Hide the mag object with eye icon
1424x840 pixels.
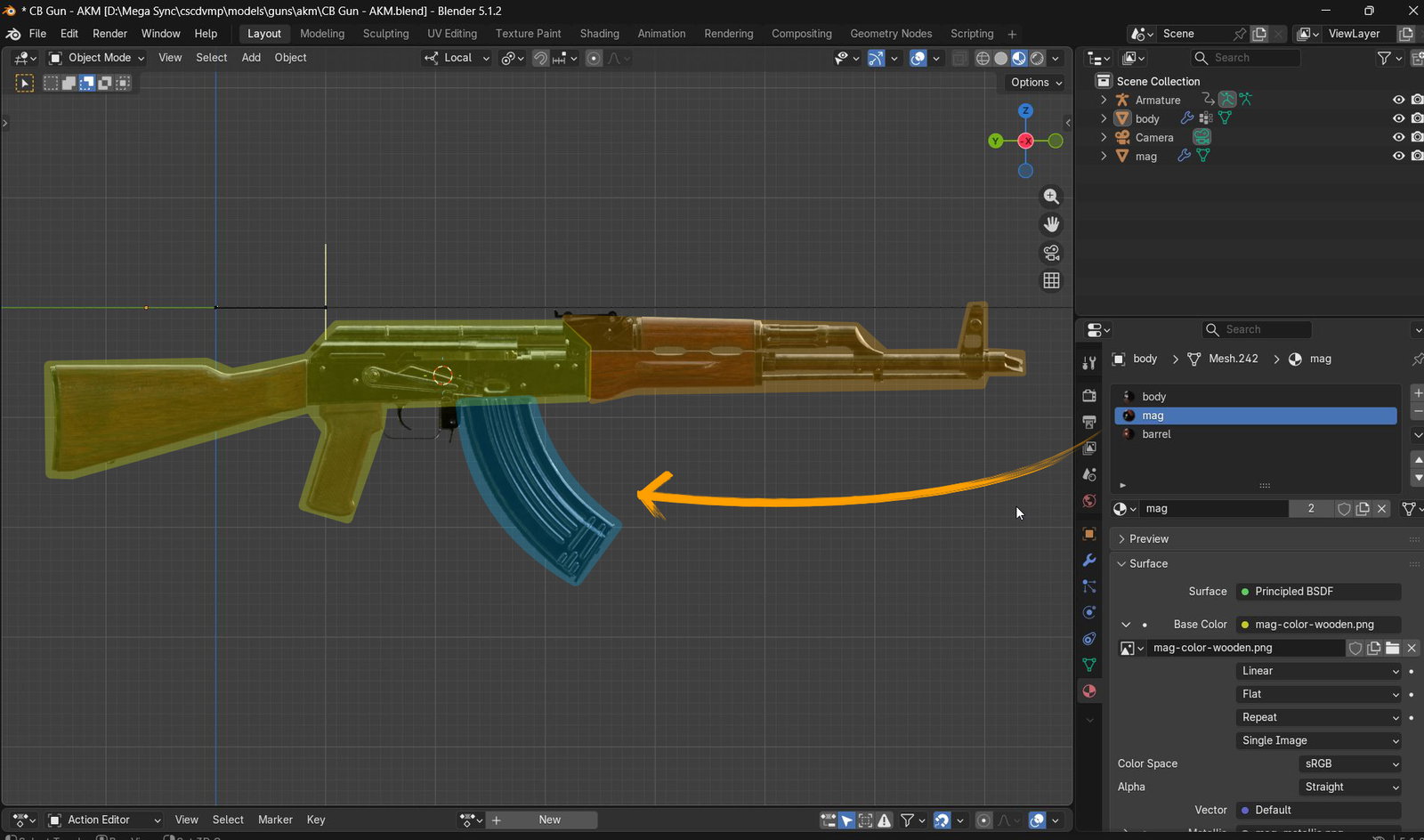[1398, 156]
